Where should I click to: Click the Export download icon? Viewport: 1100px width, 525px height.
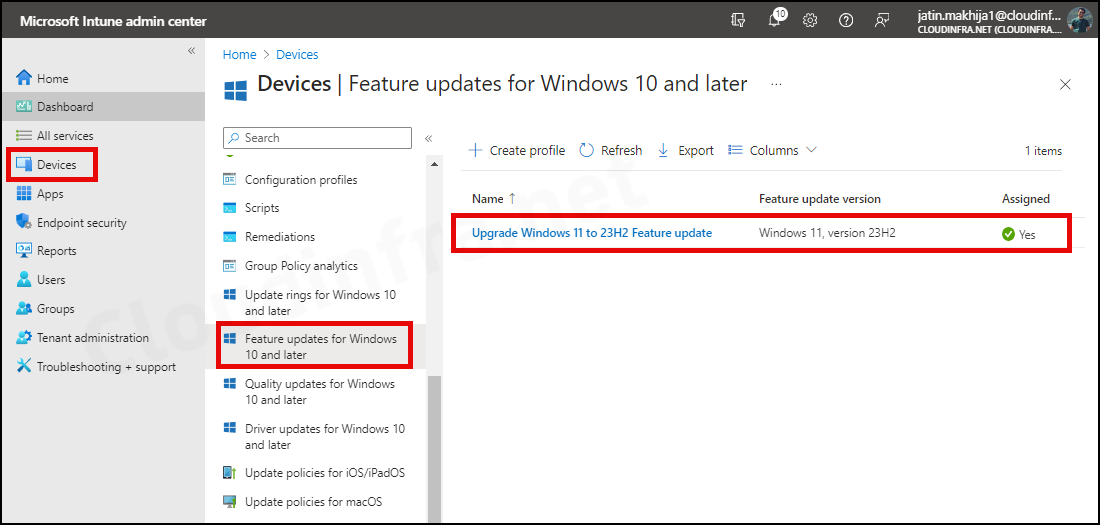click(663, 150)
